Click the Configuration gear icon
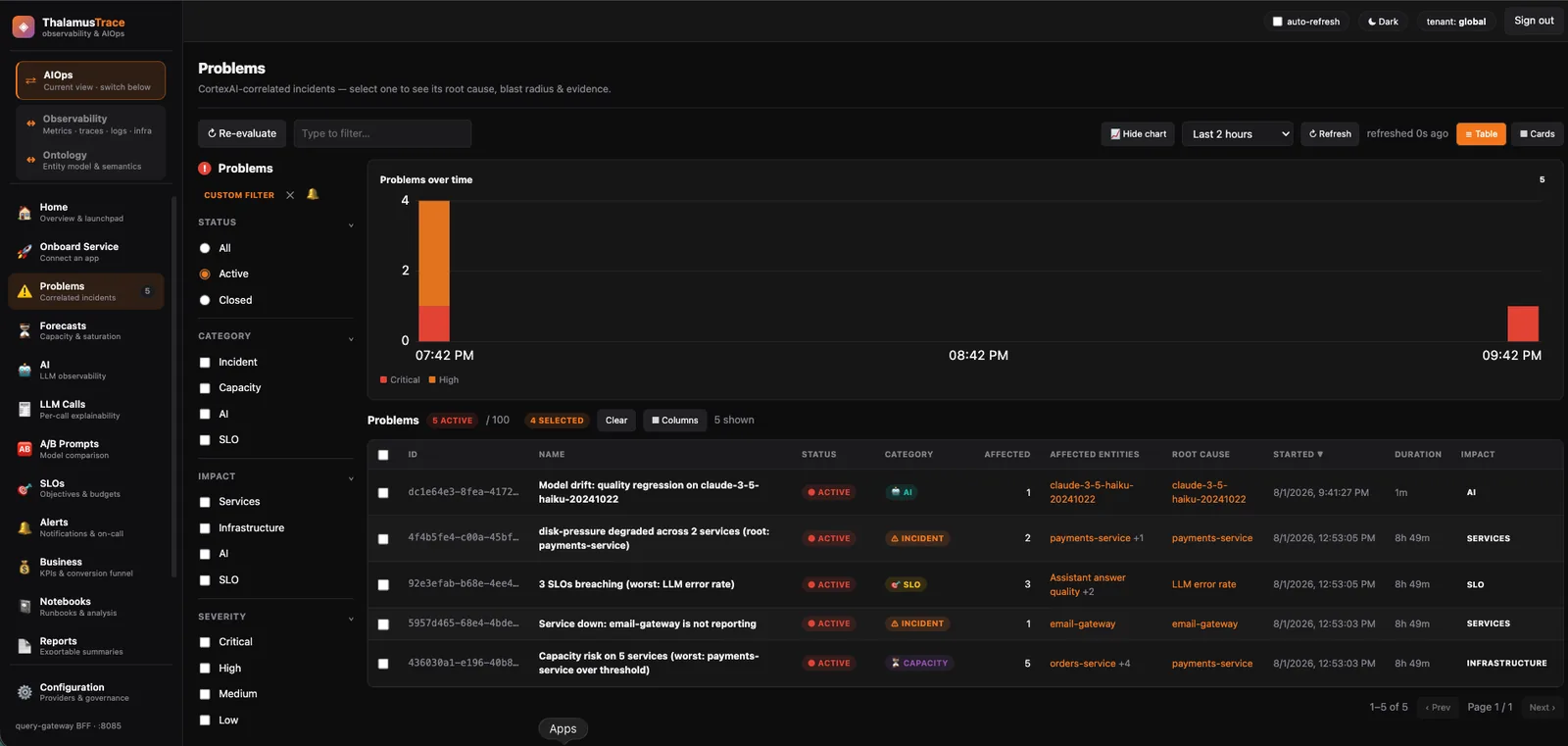Image resolution: width=1568 pixels, height=746 pixels. [x=24, y=692]
